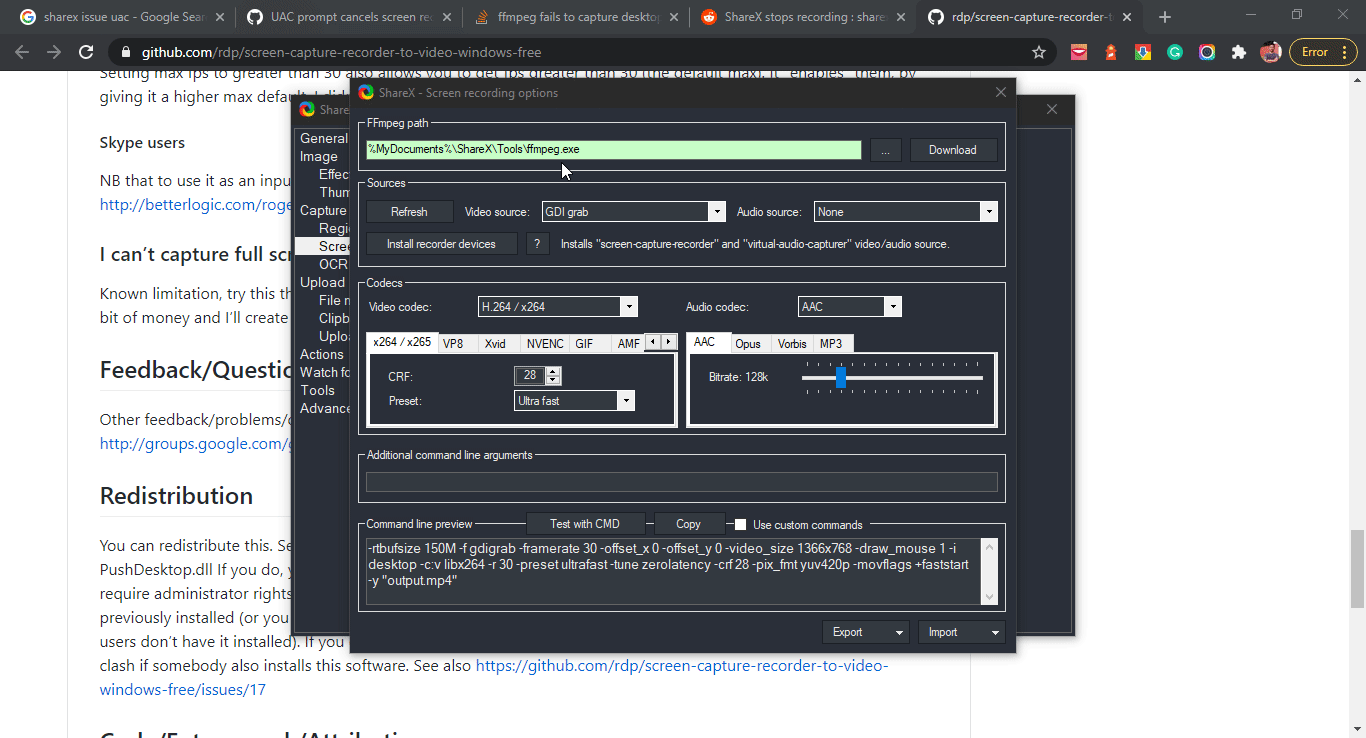
Task: Expand the Preset dropdown set to Ultra fast
Action: [626, 400]
